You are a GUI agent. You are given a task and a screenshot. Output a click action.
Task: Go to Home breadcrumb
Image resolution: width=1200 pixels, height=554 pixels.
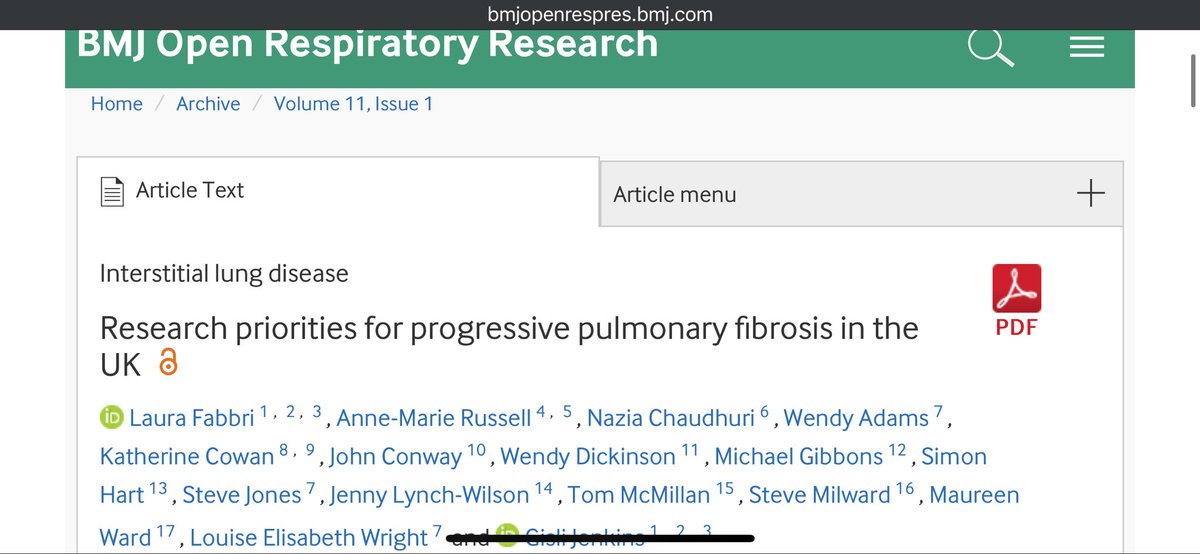[117, 104]
